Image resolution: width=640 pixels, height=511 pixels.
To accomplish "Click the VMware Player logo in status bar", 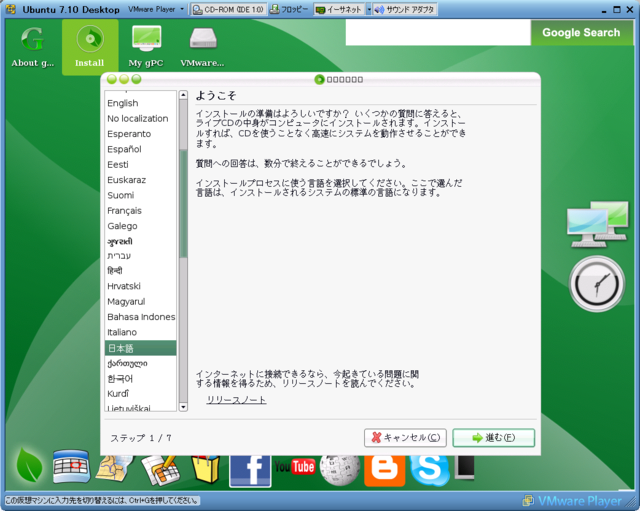I will point(572,500).
